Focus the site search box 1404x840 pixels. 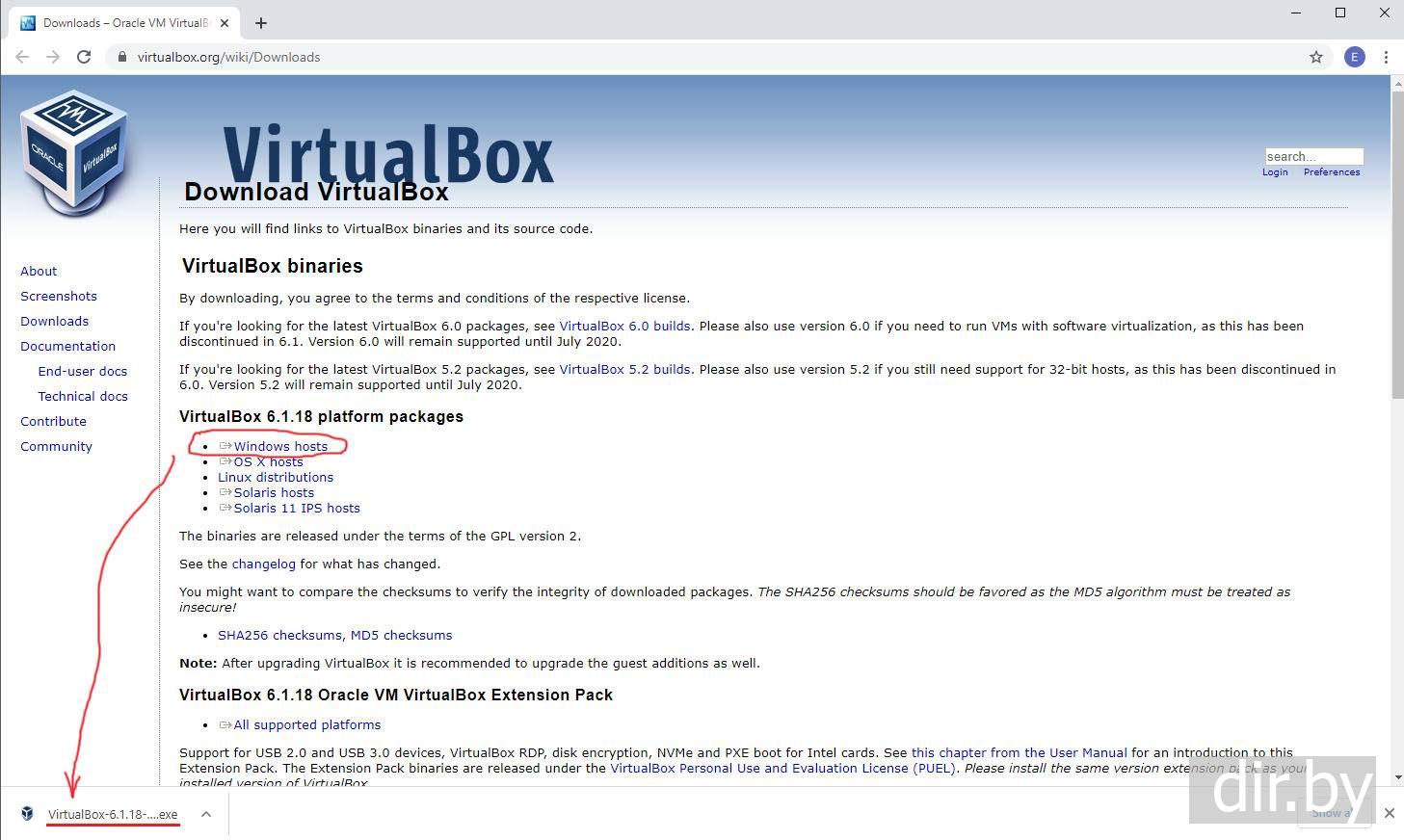(1313, 156)
